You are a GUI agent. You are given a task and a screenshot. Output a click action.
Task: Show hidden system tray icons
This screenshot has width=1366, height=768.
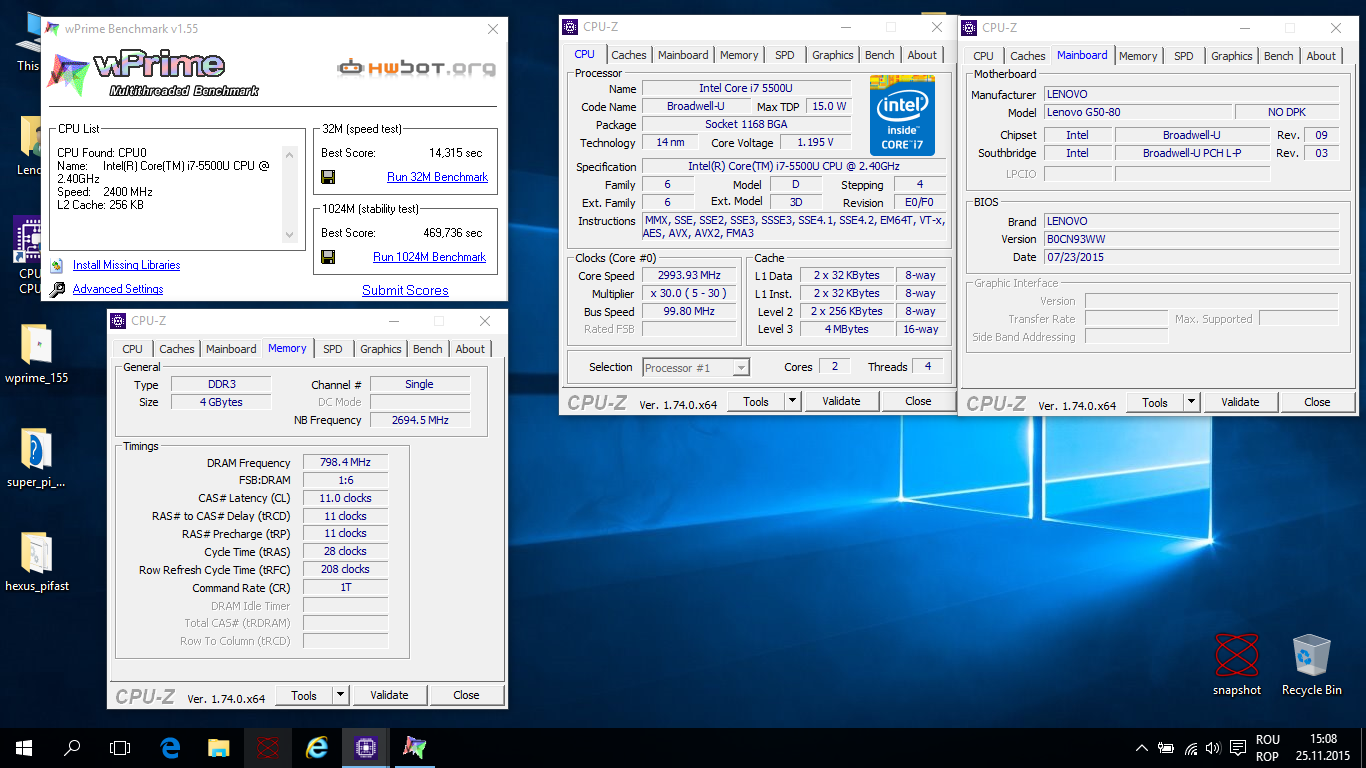click(1142, 748)
